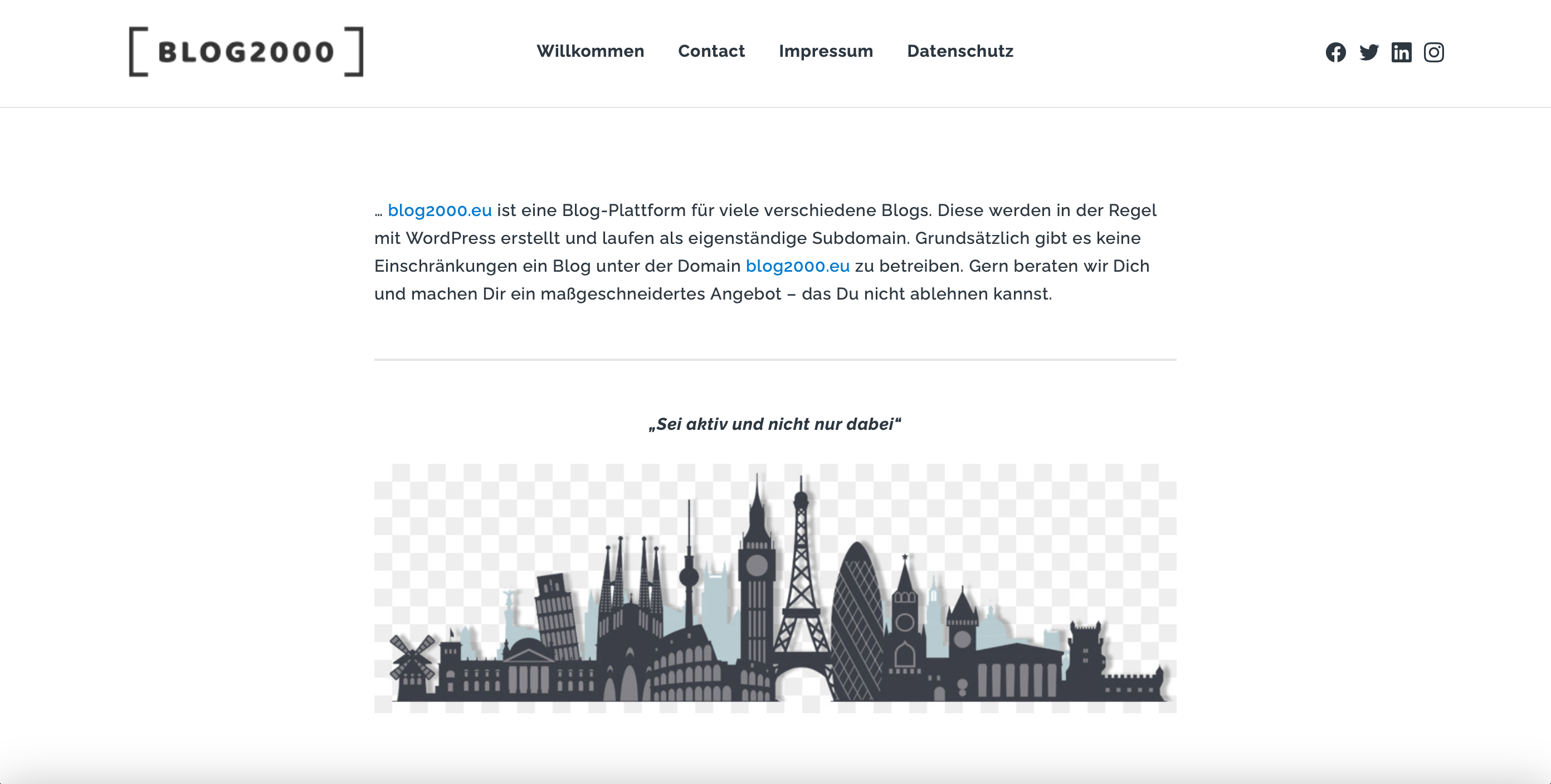Viewport: 1551px width, 784px height.
Task: Follow the first blog2000.eu link in paragraph
Action: [440, 210]
